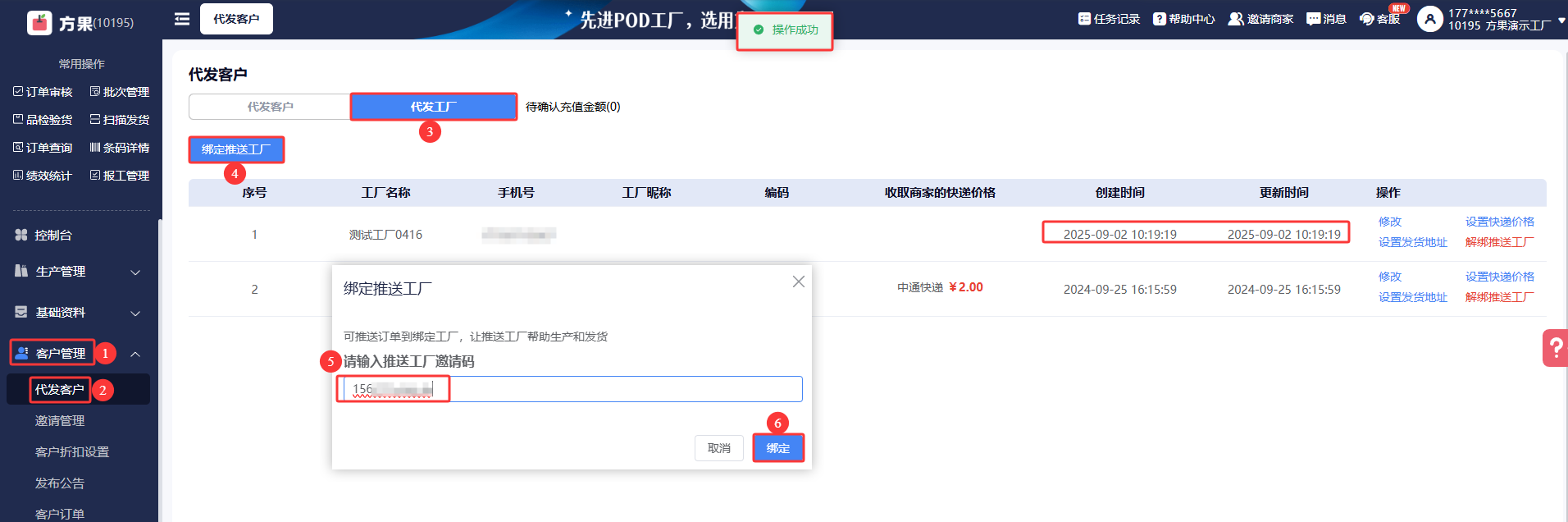Open 任务记录 task records icon
Viewport: 1568px width, 522px height.
coord(1084,19)
